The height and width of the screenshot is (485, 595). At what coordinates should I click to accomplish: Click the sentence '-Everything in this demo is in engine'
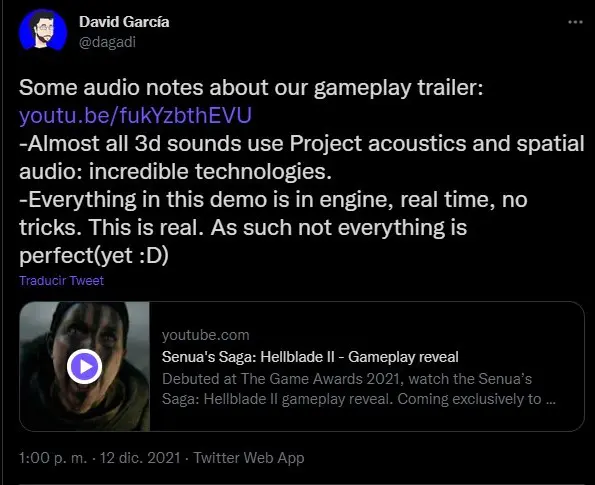pyautogui.click(x=206, y=200)
